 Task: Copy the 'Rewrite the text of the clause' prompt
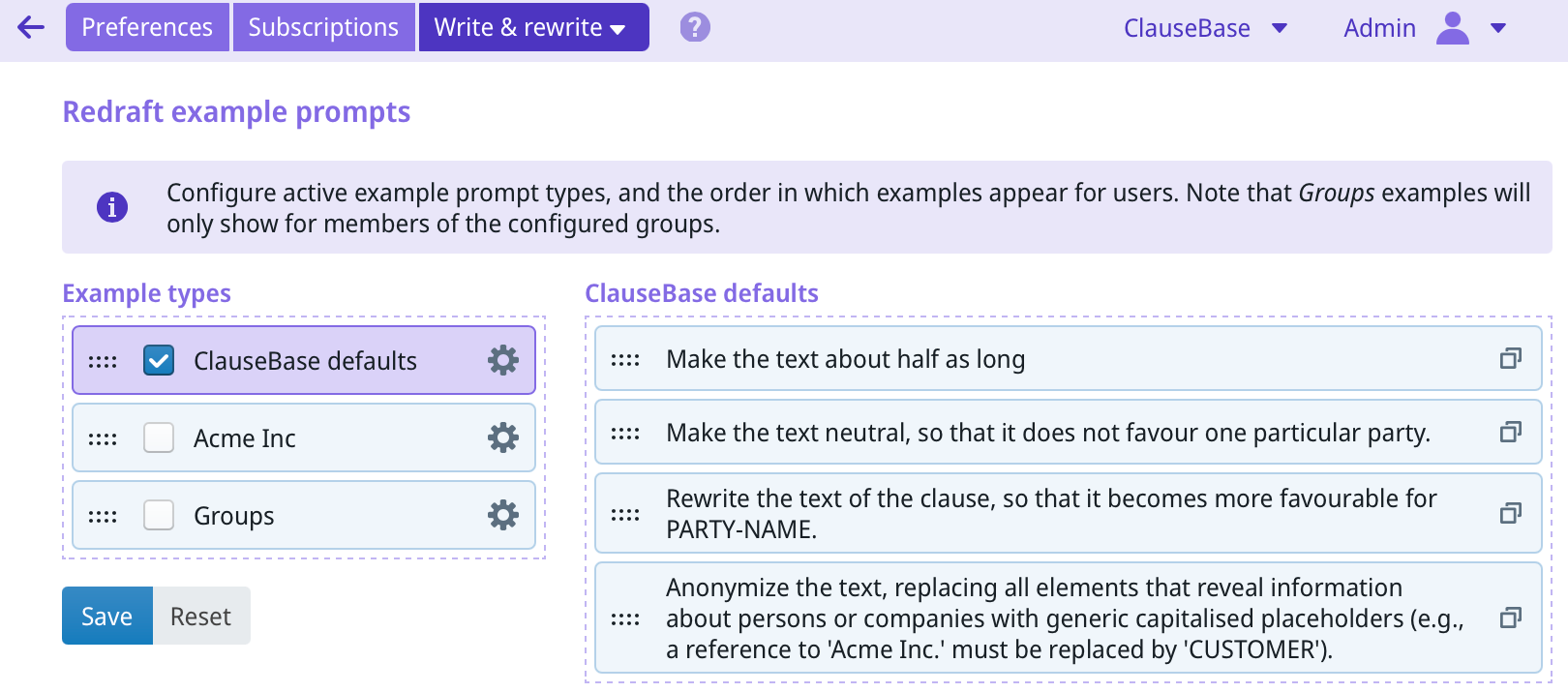(1510, 513)
